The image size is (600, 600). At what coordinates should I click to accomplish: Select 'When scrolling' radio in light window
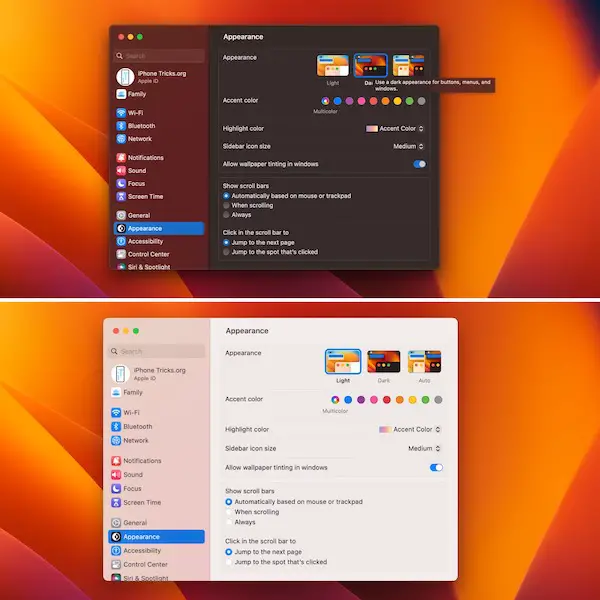(228, 512)
